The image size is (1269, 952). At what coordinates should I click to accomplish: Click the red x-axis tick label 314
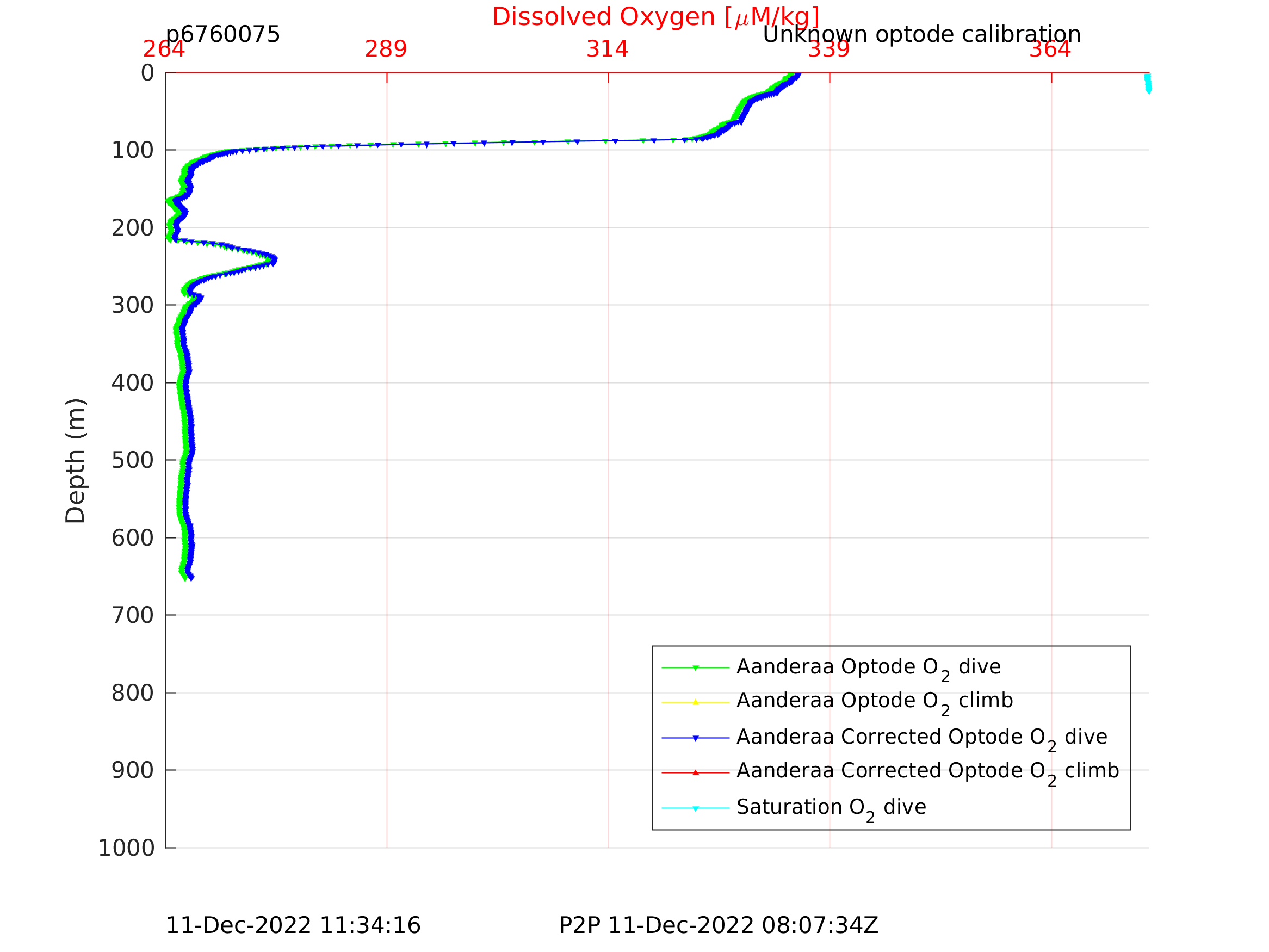(607, 50)
